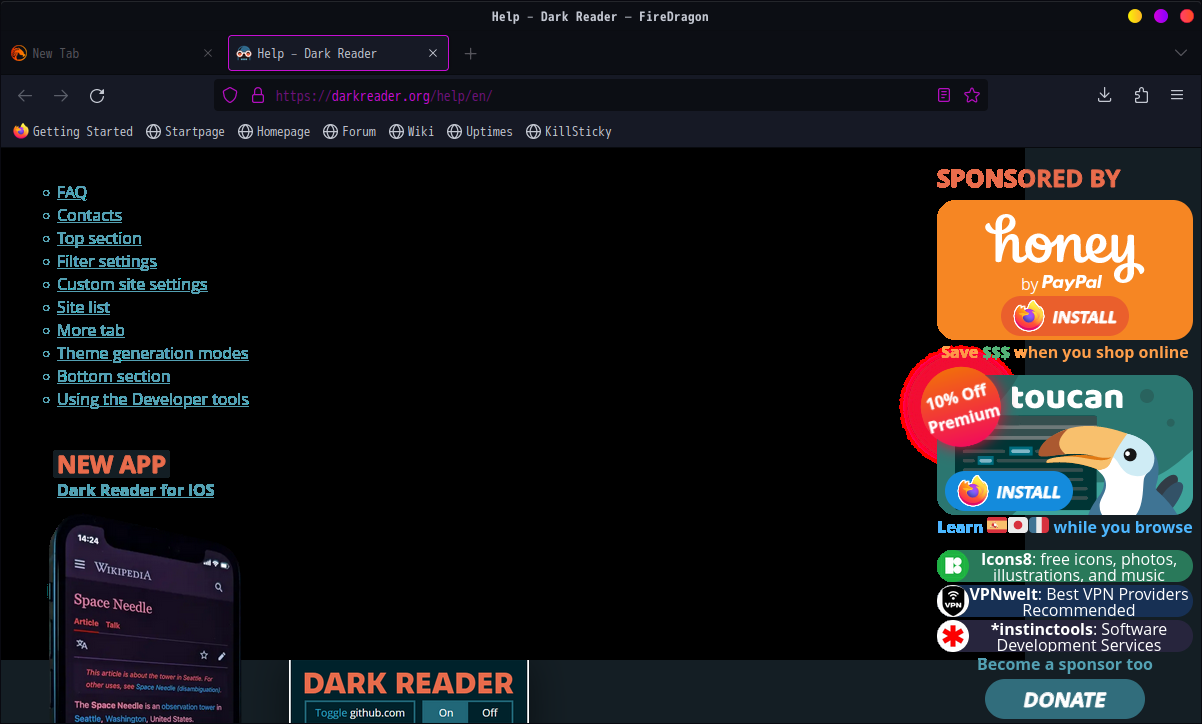1202x724 pixels.
Task: Click Become a sponsor too
Action: coord(1064,665)
